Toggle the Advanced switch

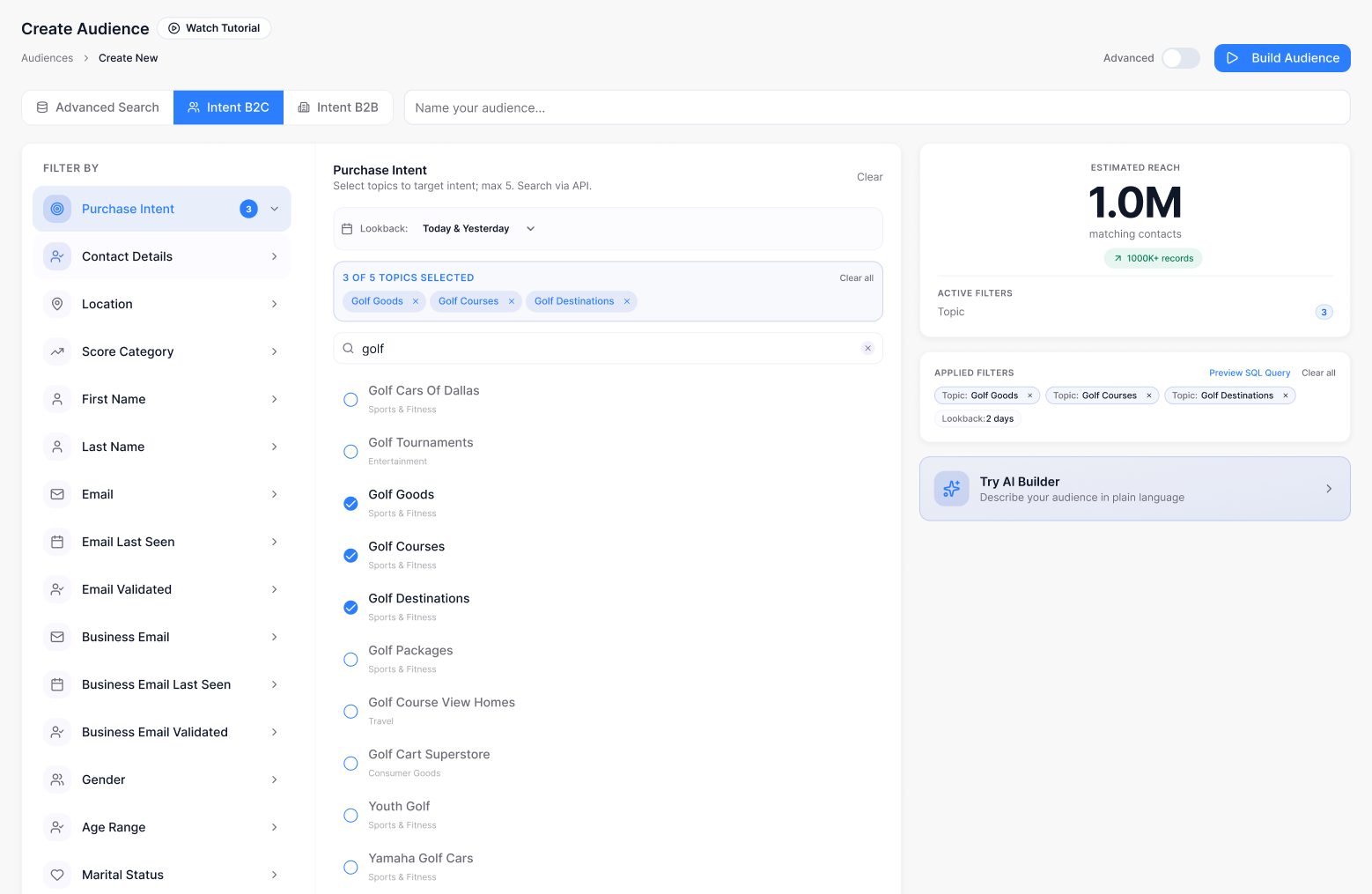click(x=1180, y=58)
